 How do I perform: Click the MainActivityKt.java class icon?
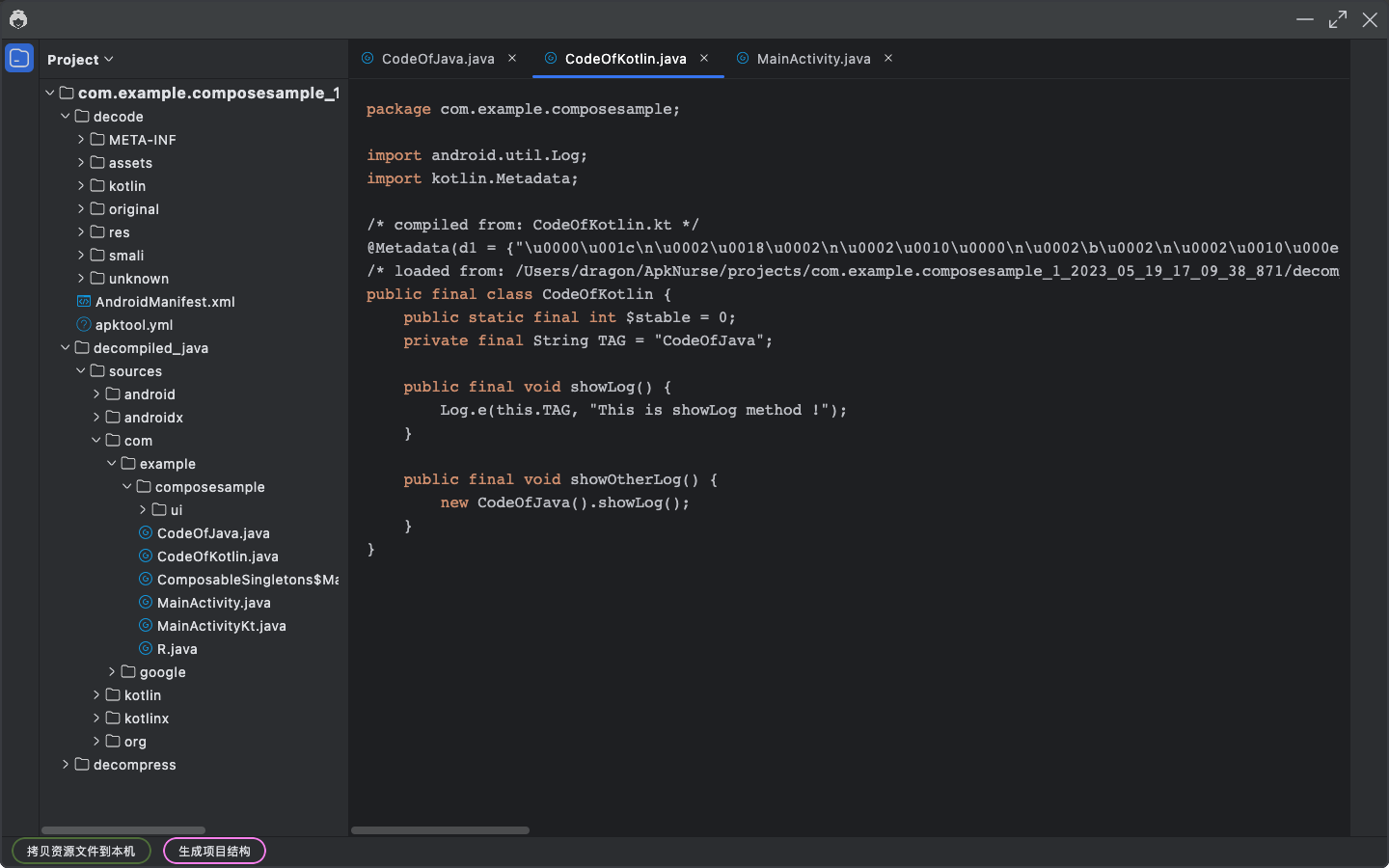[x=146, y=625]
